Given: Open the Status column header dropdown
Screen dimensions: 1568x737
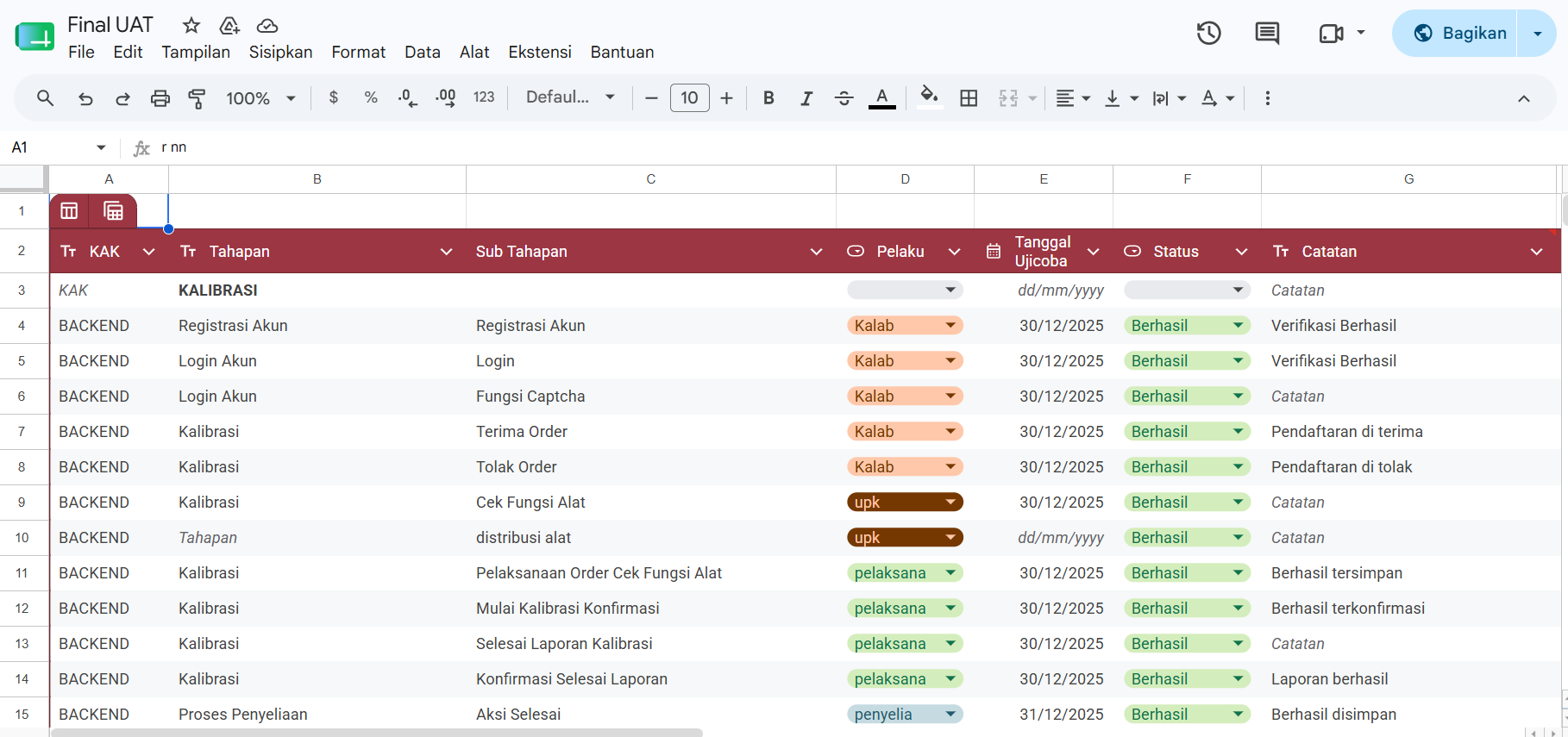Looking at the screenshot, I should click(x=1241, y=252).
